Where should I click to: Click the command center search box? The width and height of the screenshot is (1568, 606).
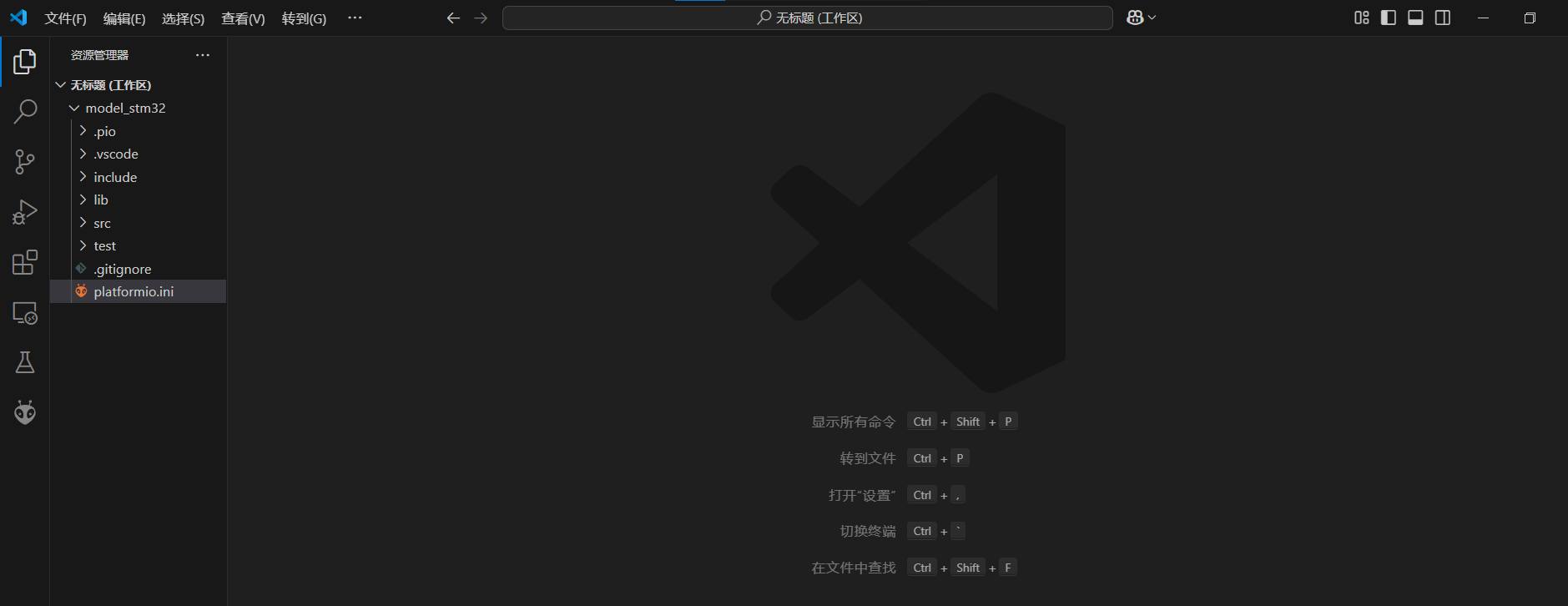pos(807,18)
